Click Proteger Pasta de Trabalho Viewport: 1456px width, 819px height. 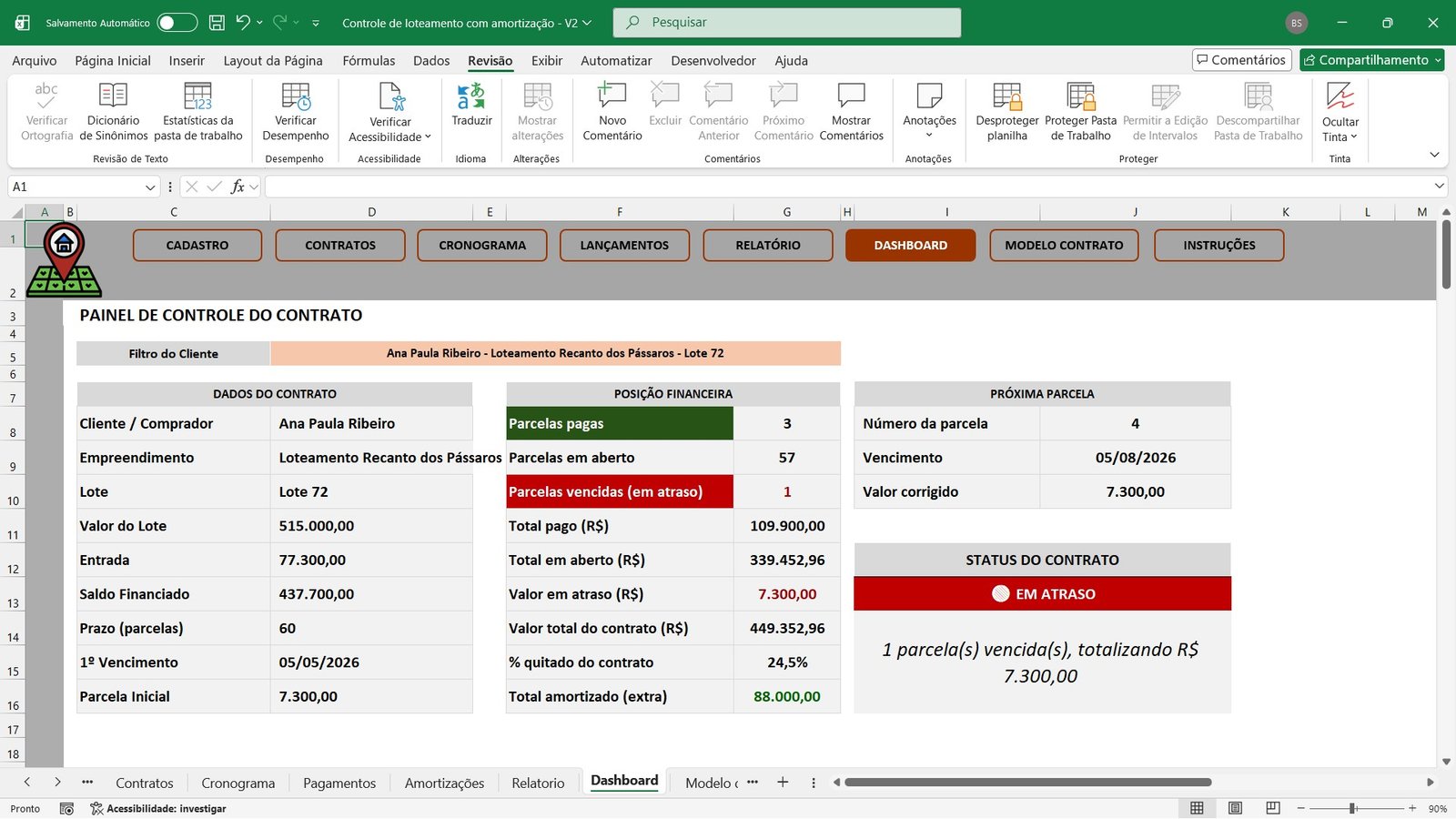(1080, 112)
